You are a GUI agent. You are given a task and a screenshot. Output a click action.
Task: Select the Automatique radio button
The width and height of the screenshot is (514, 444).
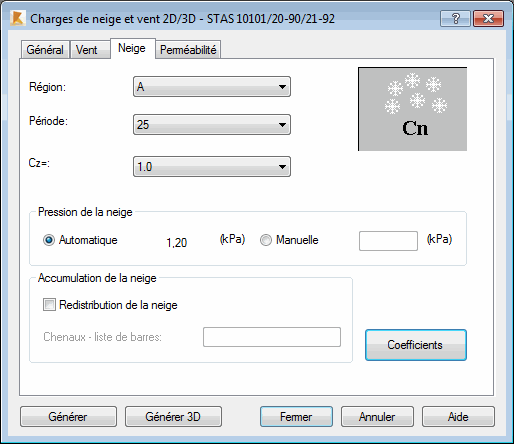pyautogui.click(x=49, y=240)
